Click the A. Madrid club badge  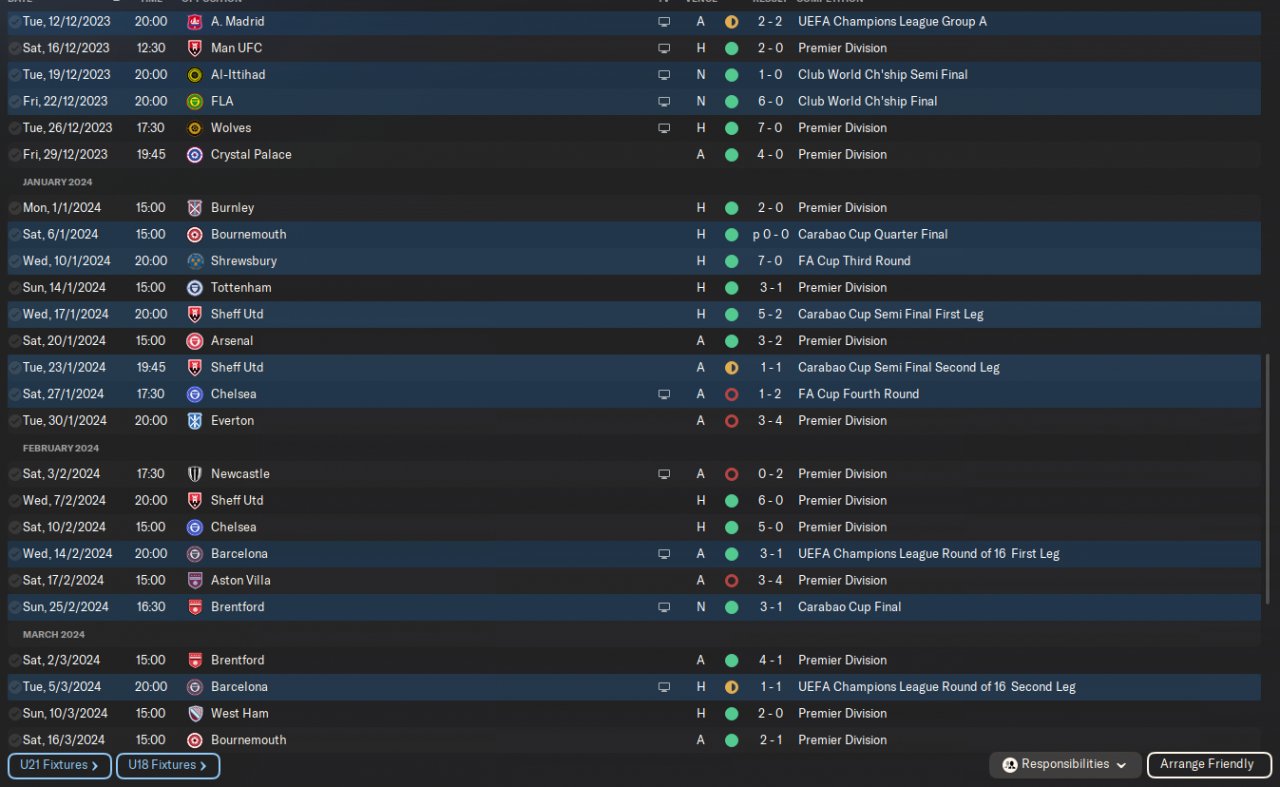[194, 21]
